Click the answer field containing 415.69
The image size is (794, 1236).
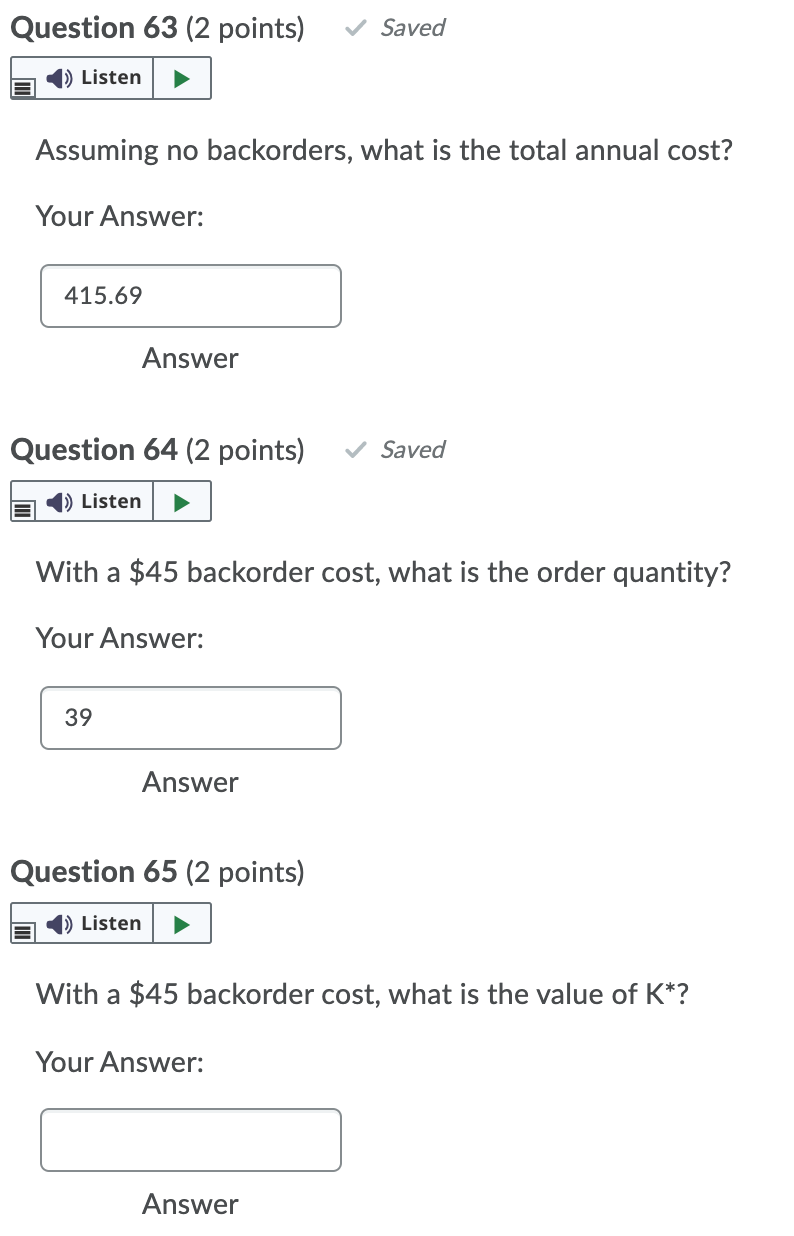[190, 296]
